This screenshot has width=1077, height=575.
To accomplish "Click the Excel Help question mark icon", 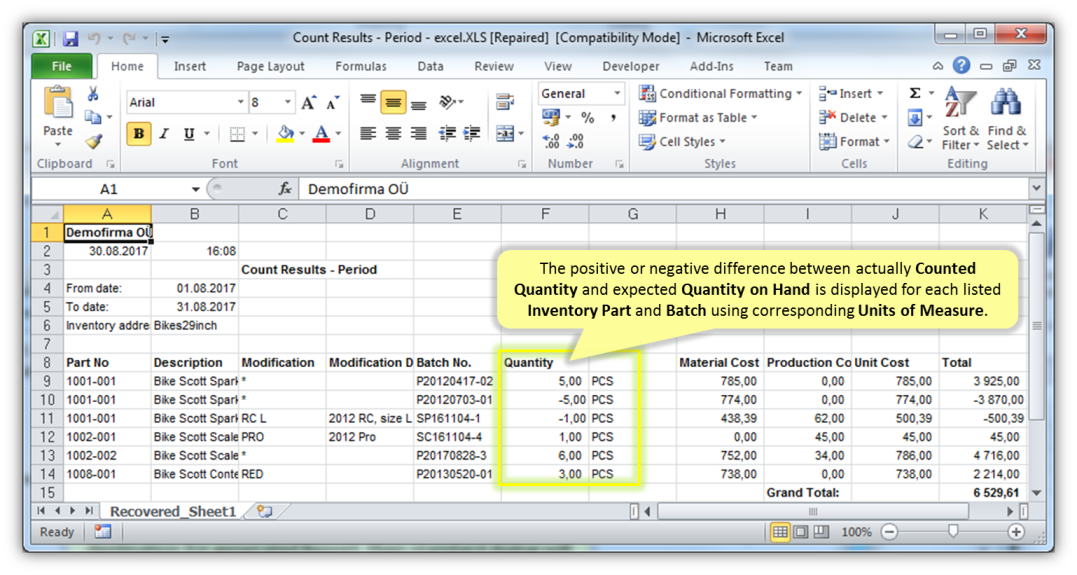I will pos(962,65).
